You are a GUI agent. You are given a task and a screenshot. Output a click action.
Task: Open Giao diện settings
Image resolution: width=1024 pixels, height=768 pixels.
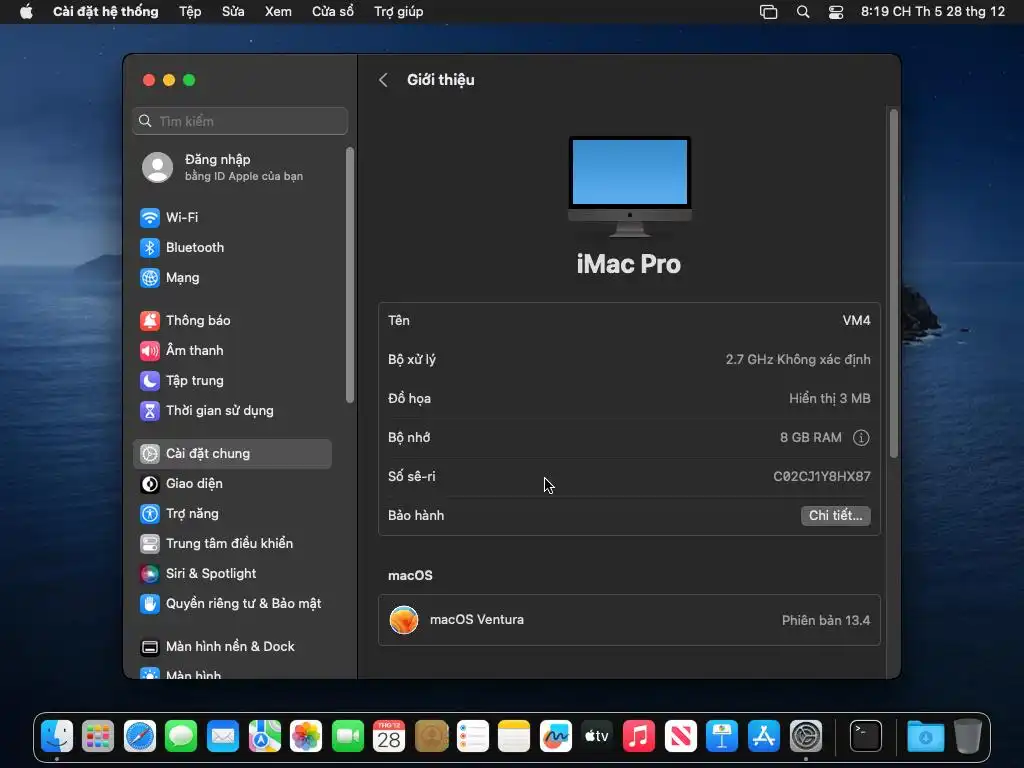[232, 484]
